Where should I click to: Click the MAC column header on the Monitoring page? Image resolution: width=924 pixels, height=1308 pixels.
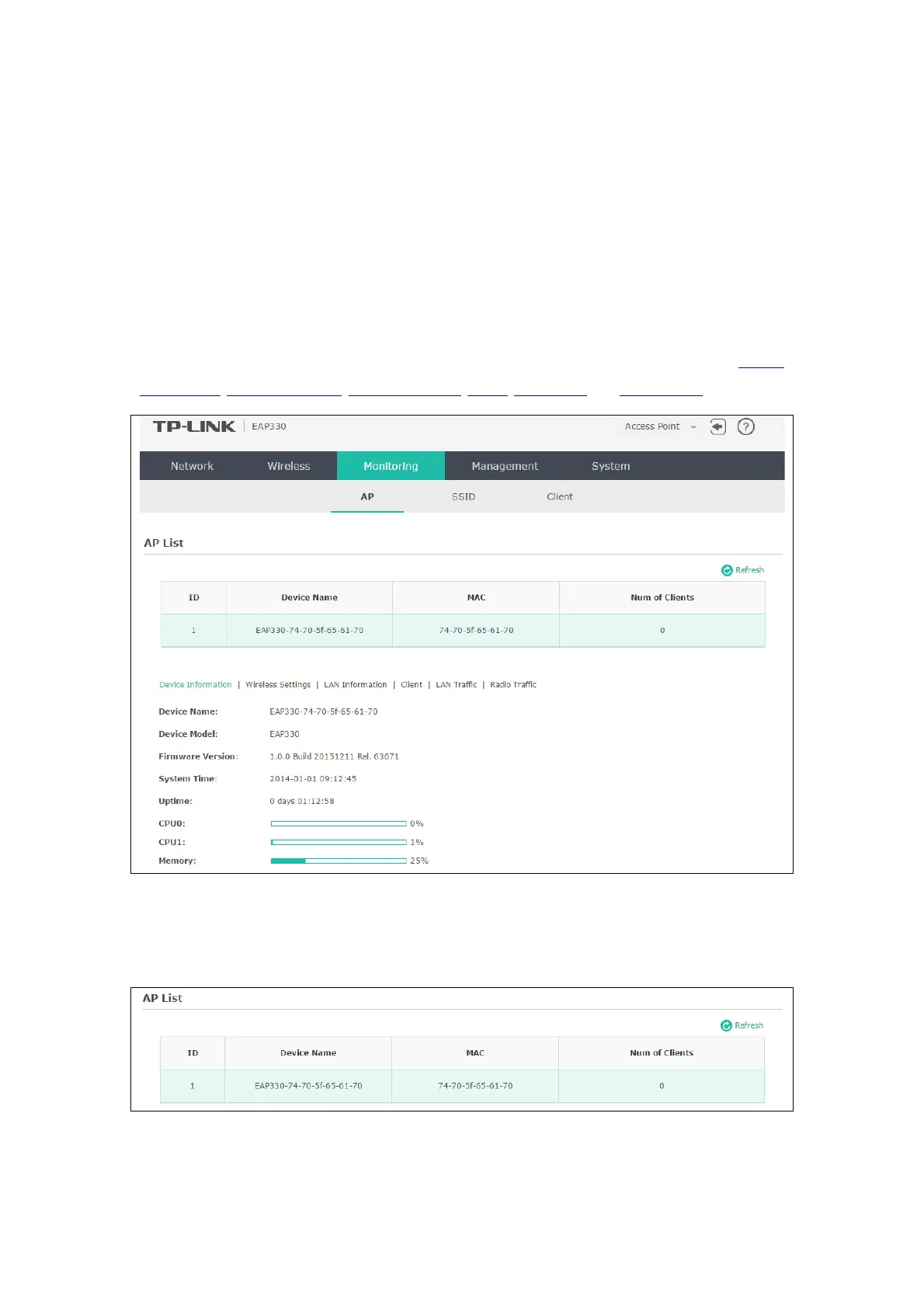pos(476,597)
